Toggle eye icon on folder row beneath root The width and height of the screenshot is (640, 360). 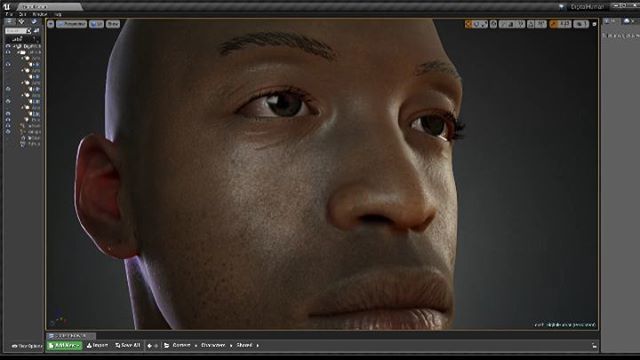(x=8, y=52)
